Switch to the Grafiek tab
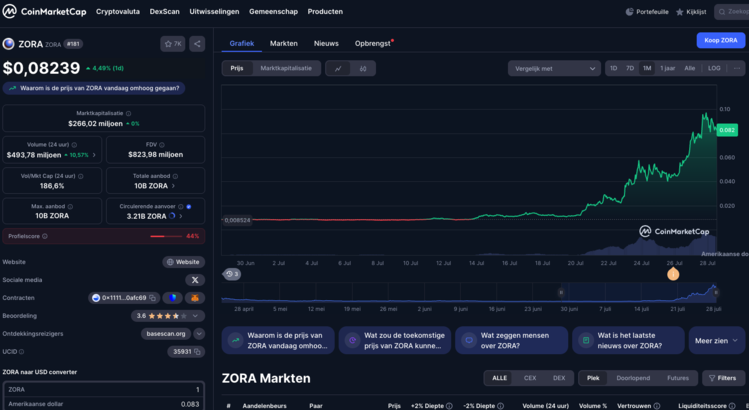Viewport: 749px width, 410px height. click(x=242, y=43)
